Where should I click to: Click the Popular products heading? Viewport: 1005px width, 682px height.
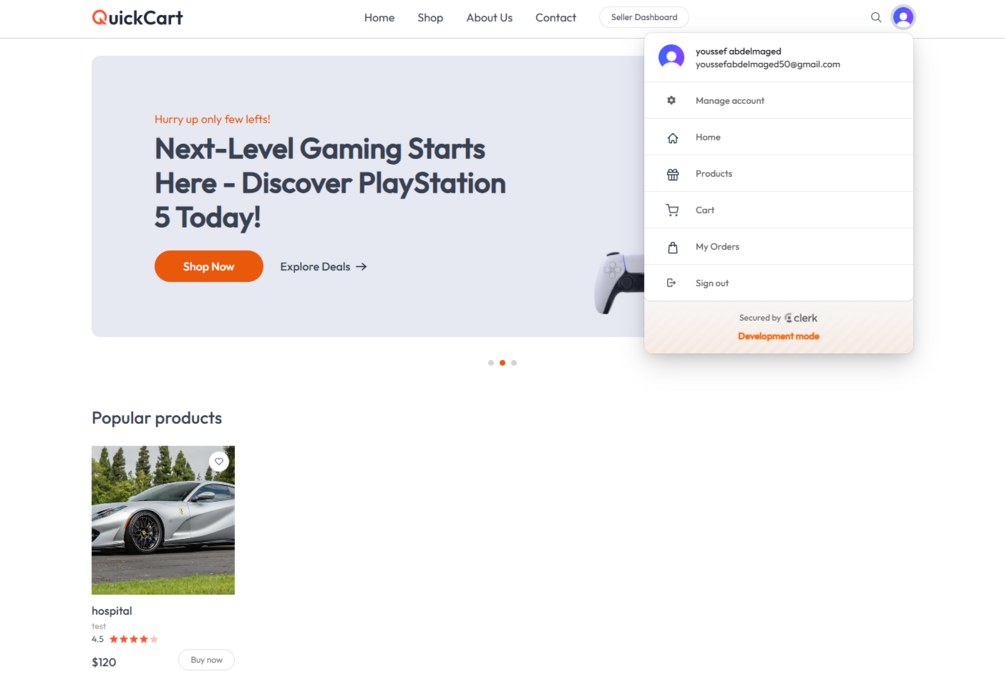(156, 418)
